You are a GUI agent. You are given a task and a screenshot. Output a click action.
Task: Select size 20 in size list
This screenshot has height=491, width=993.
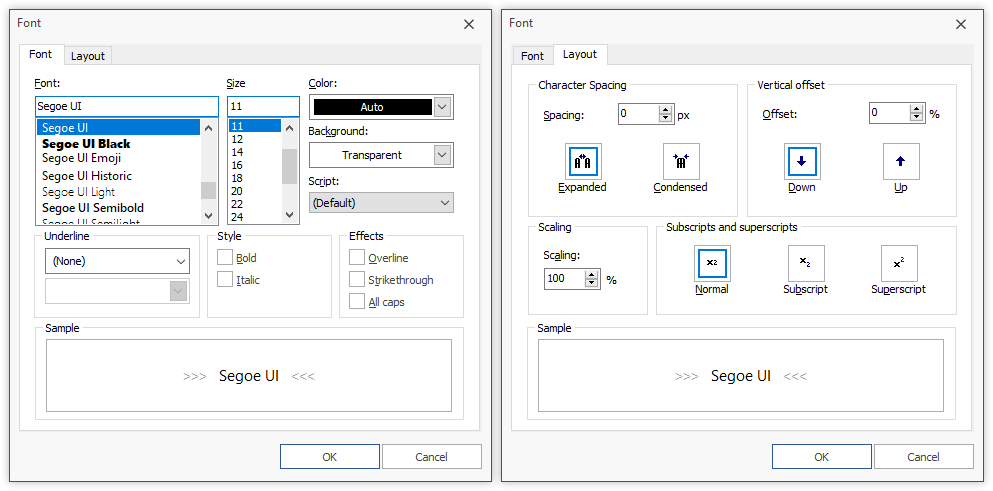[255, 191]
